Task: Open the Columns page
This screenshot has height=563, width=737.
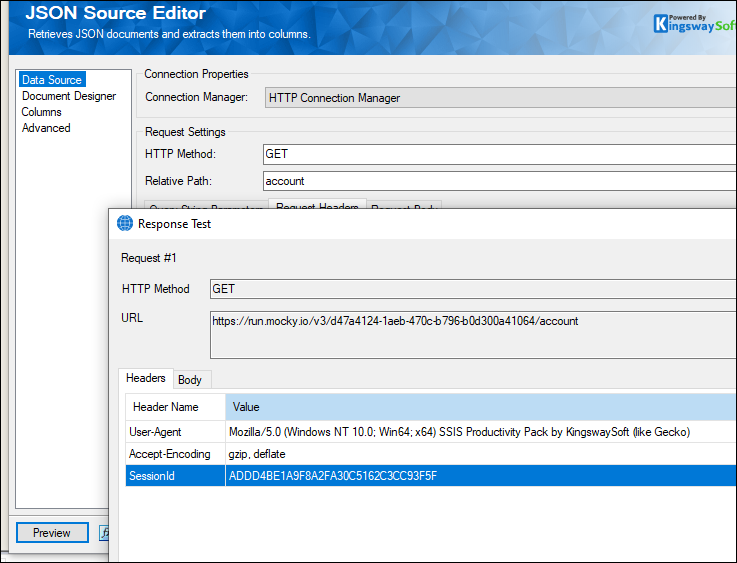Action: tap(41, 112)
